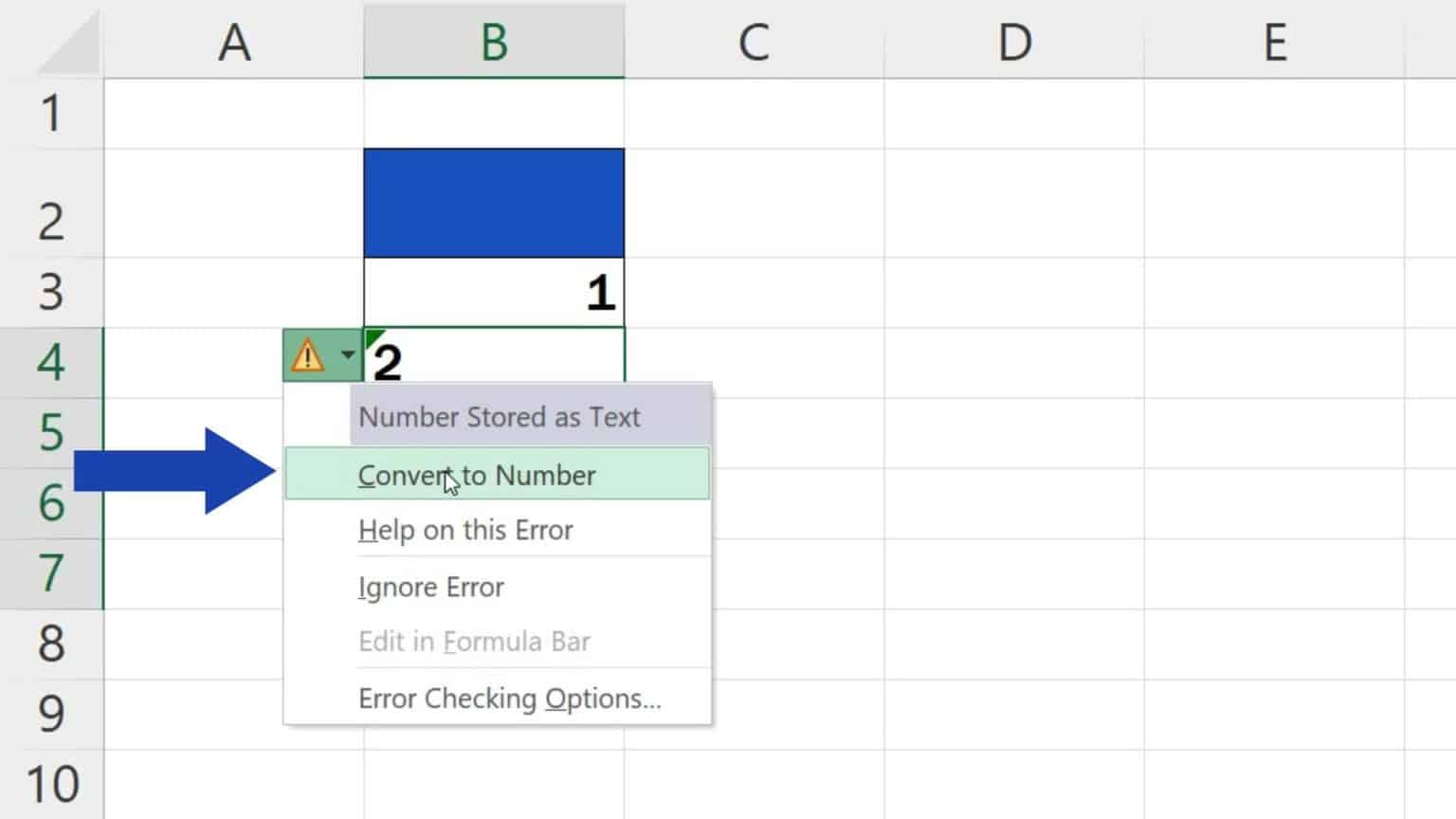Select column E header
The image size is (1456, 819).
point(1274,42)
